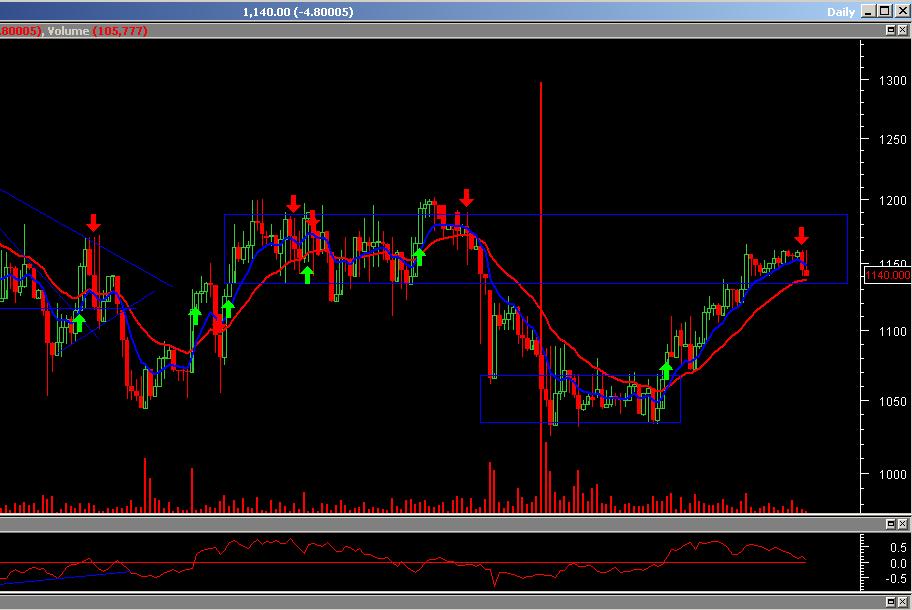Maximize the oscillator indicator pane

pos(890,524)
